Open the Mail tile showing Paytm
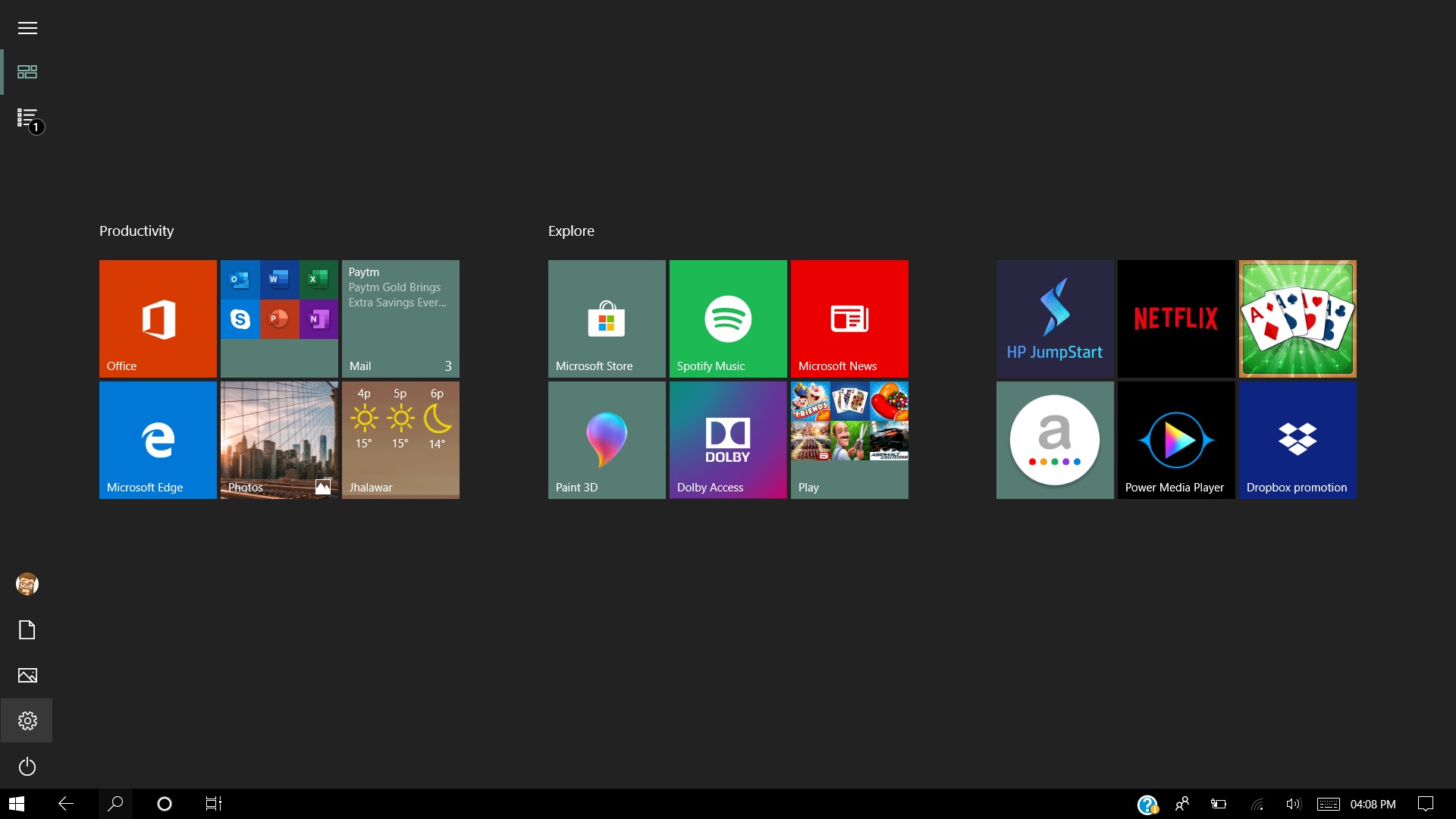Image resolution: width=1456 pixels, height=819 pixels. pos(400,318)
